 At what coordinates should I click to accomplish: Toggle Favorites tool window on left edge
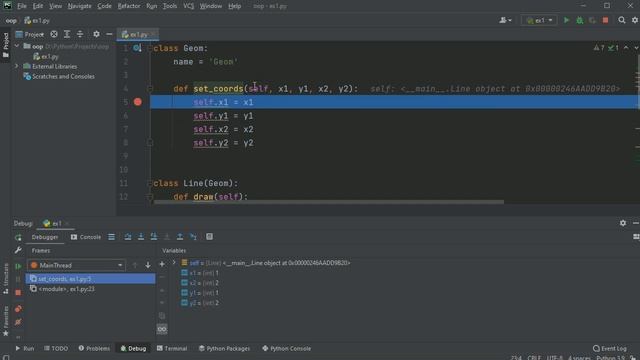coord(6,322)
